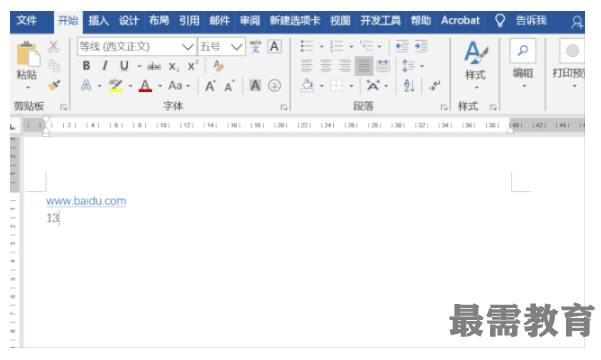601x360 pixels.
Task: Align paragraph text left
Action: (x=307, y=66)
